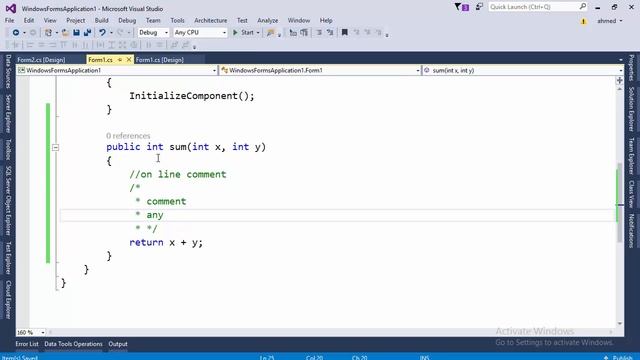Toggle the pin on the Form1.cs tab
The image size is (640, 360).
(x=120, y=60)
